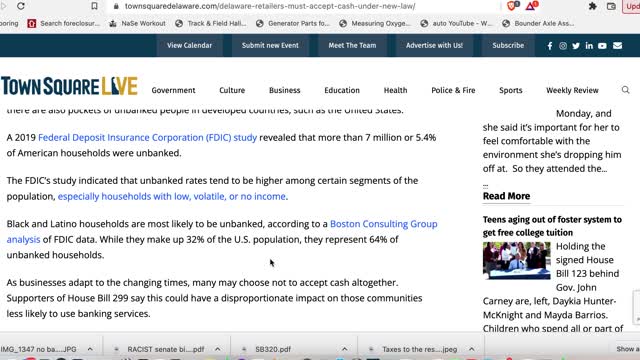Open TownSquare Instagram icon
This screenshot has height=360, width=640.
click(x=563, y=46)
